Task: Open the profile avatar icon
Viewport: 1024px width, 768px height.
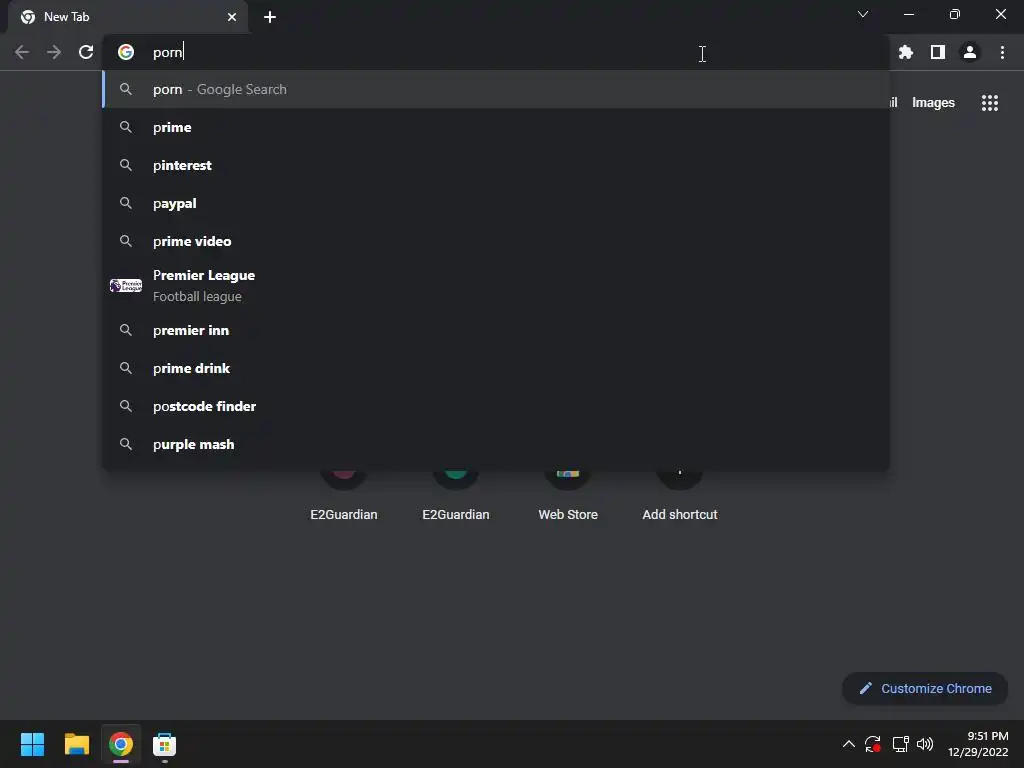Action: [x=970, y=52]
